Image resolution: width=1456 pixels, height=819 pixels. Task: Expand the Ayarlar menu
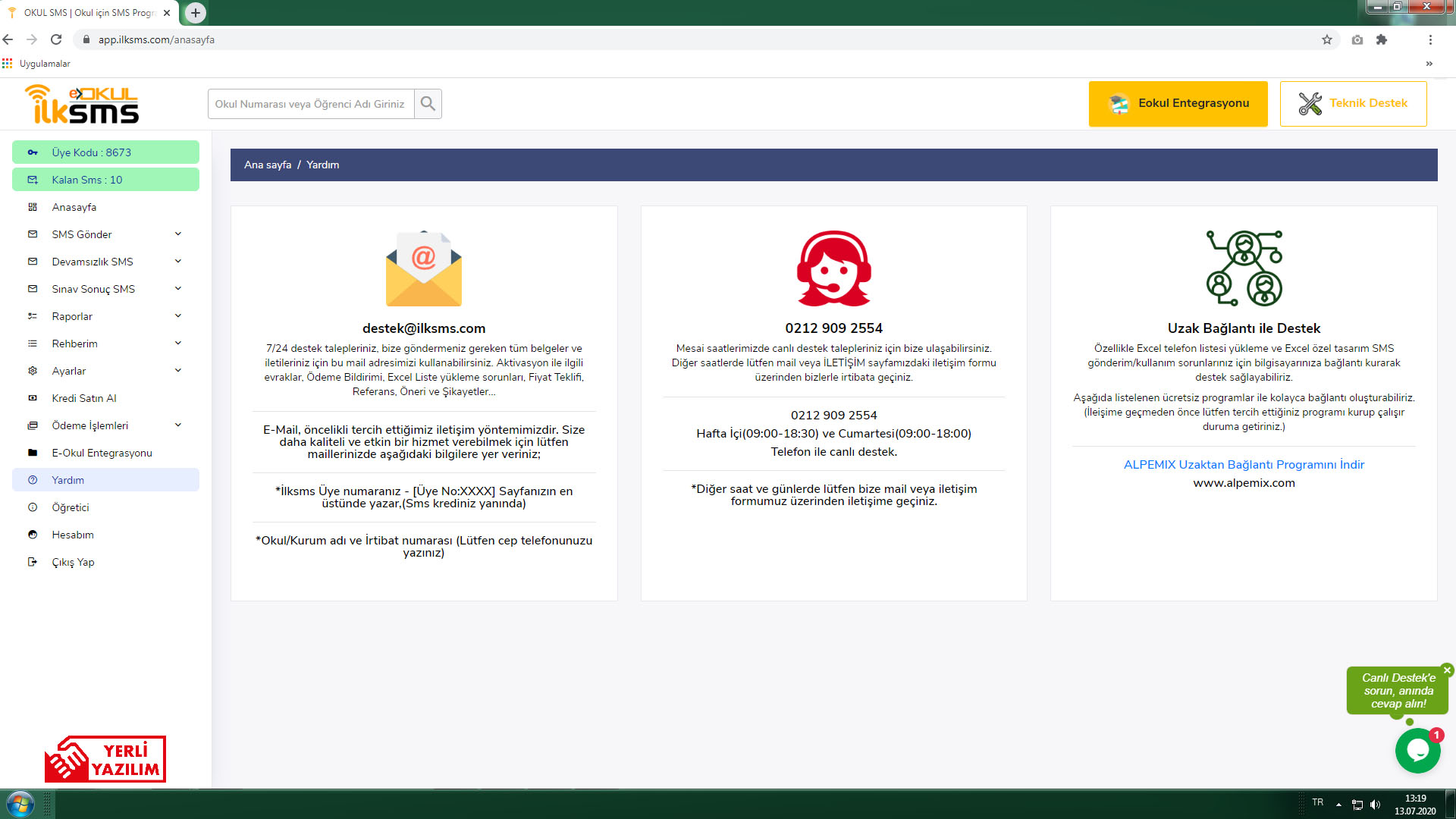(178, 371)
